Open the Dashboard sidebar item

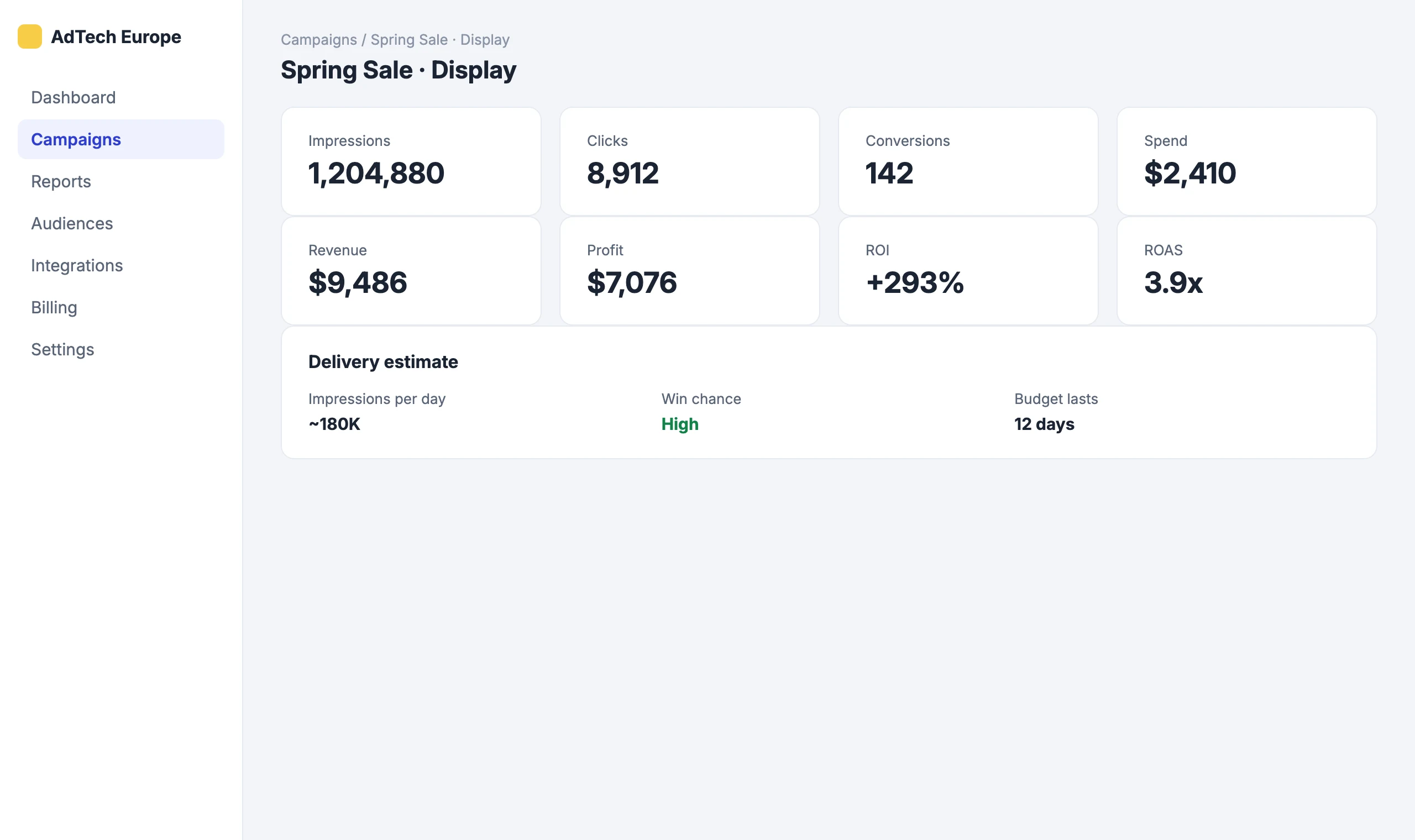(x=121, y=97)
